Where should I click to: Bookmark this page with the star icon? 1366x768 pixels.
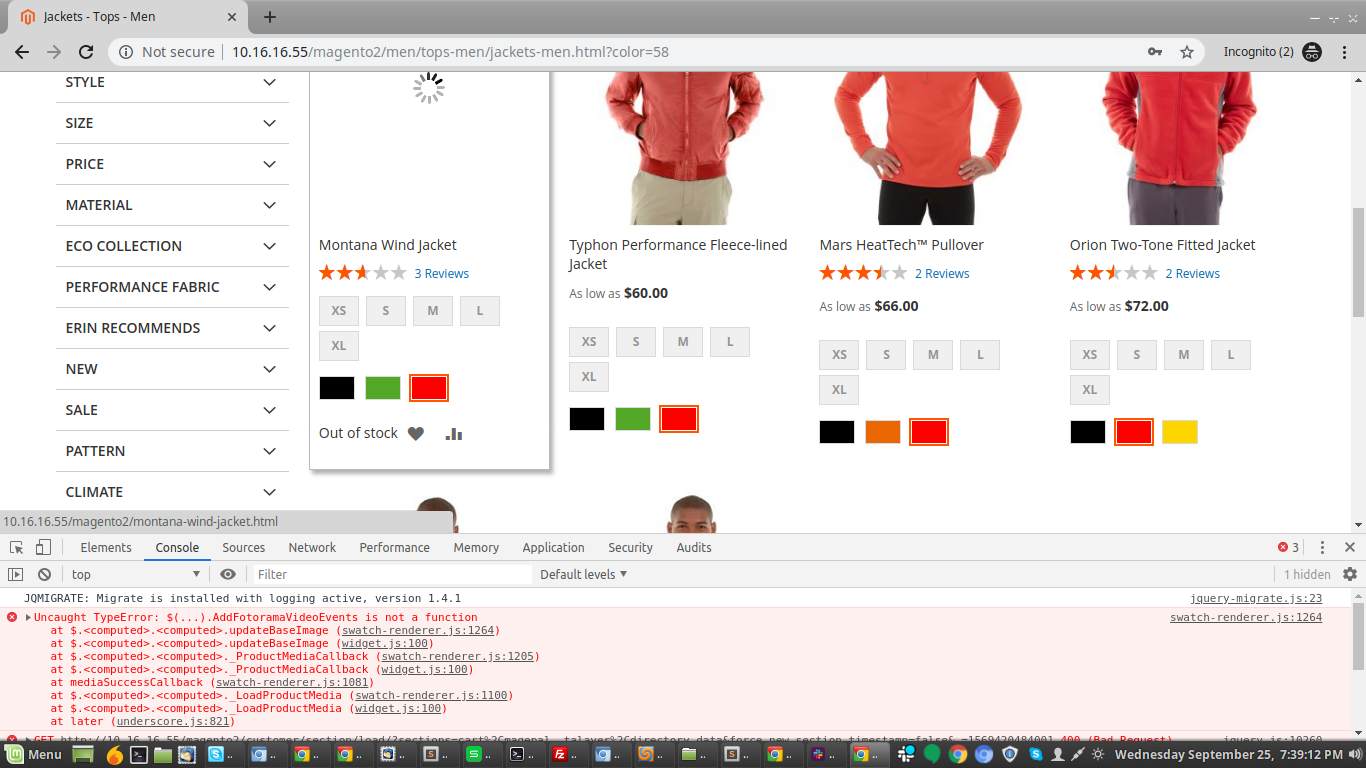point(1187,52)
